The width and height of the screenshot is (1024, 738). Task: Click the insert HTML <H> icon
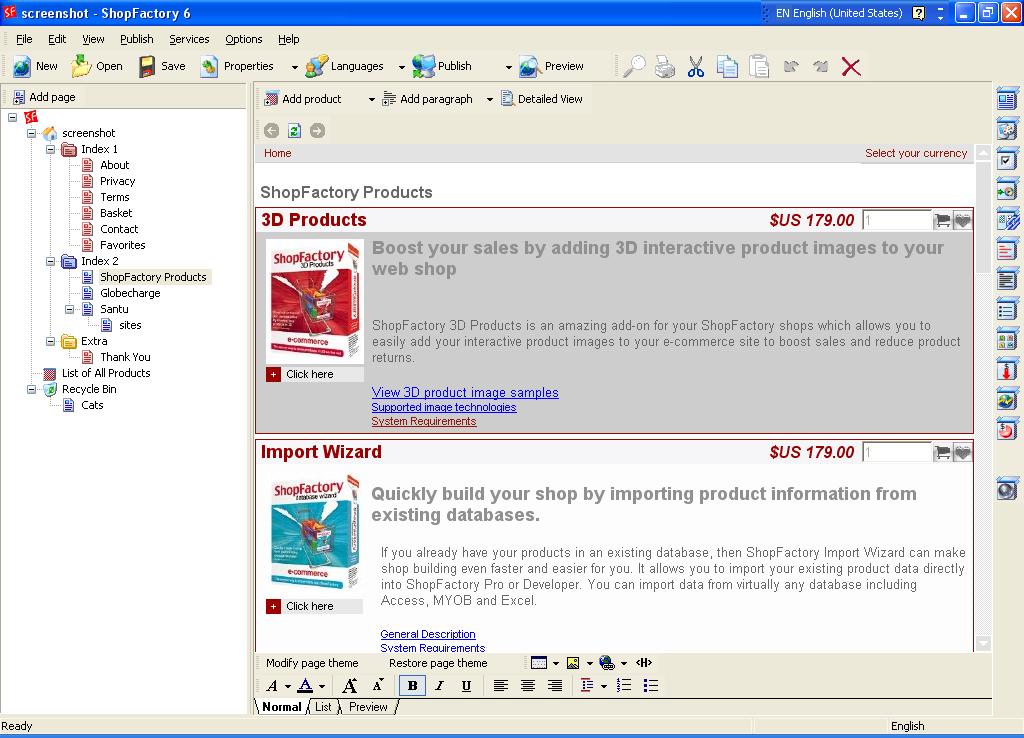click(x=644, y=663)
